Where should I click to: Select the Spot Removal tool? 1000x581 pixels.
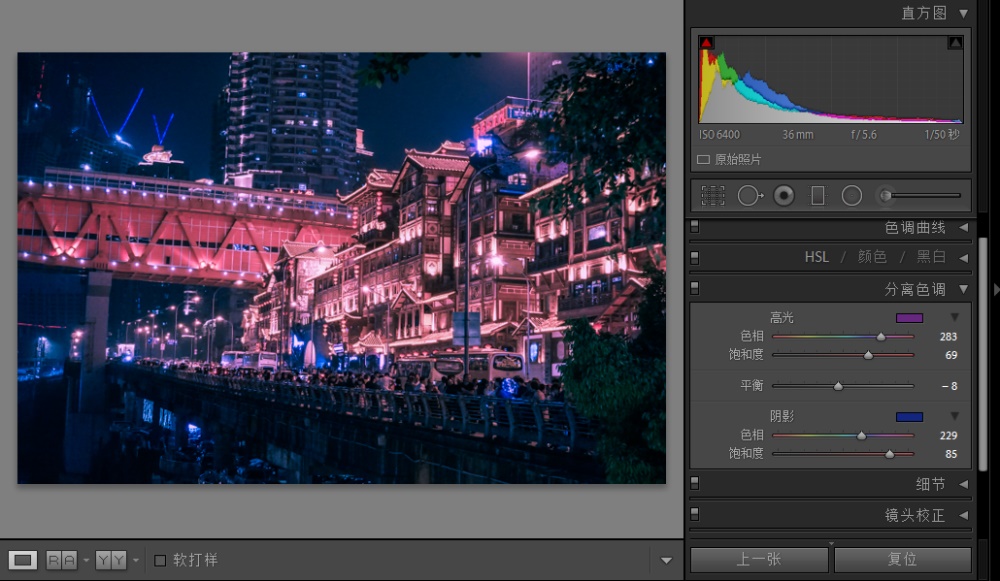750,196
